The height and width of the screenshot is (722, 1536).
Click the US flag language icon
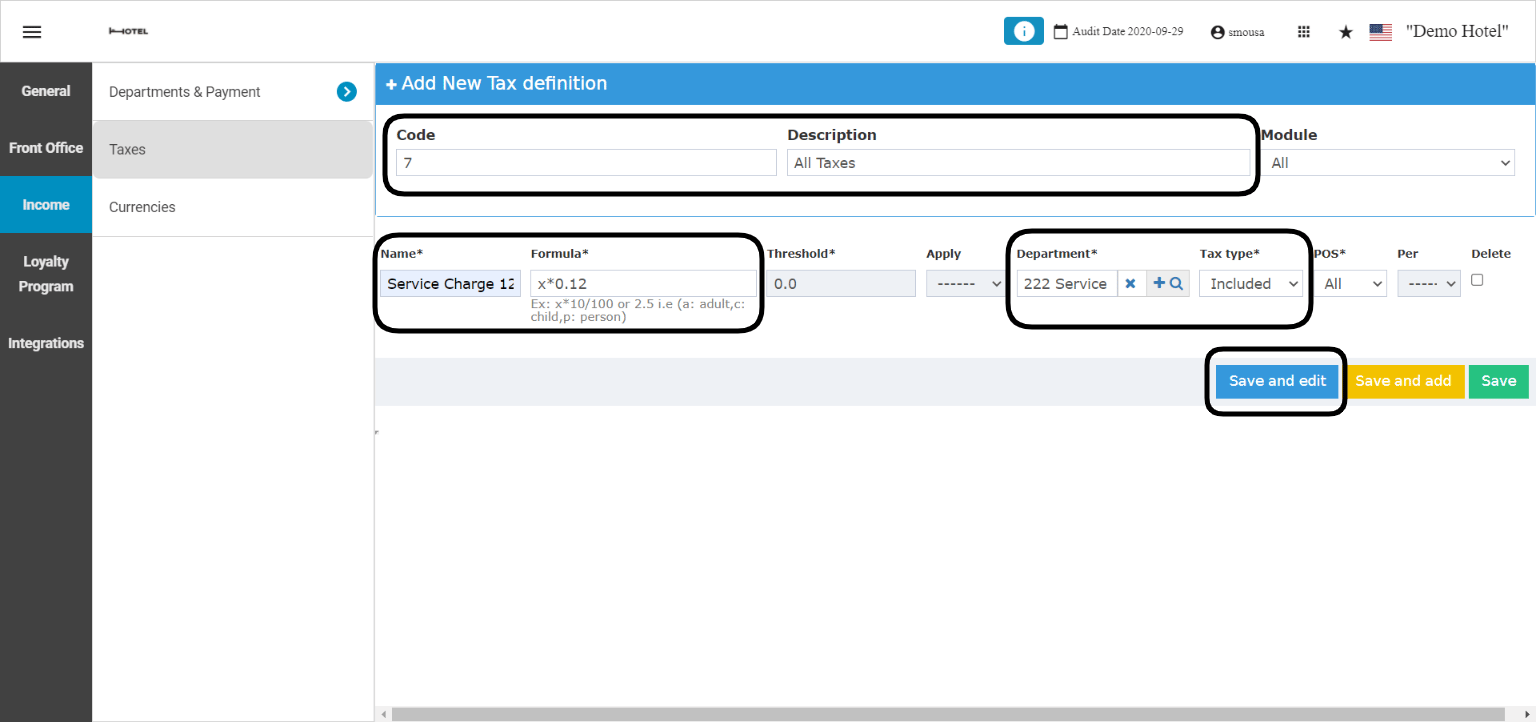coord(1381,32)
